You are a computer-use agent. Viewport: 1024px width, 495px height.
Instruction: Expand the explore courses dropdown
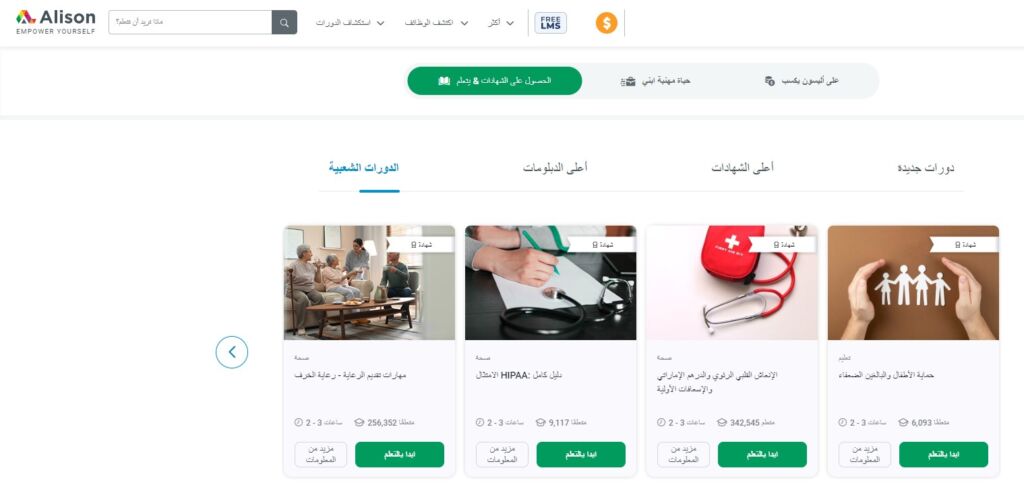[350, 23]
